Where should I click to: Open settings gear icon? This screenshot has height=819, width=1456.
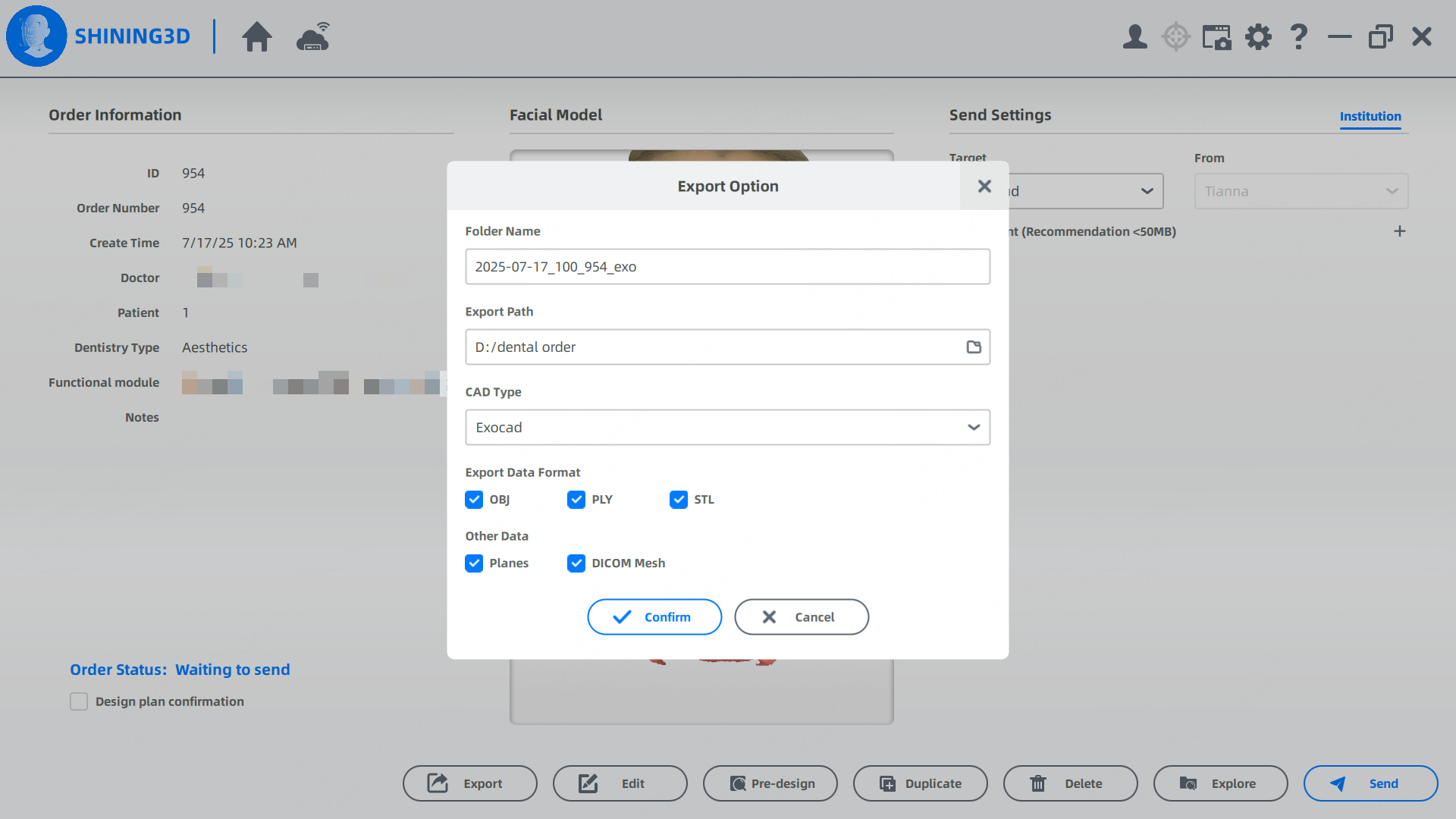(x=1258, y=36)
